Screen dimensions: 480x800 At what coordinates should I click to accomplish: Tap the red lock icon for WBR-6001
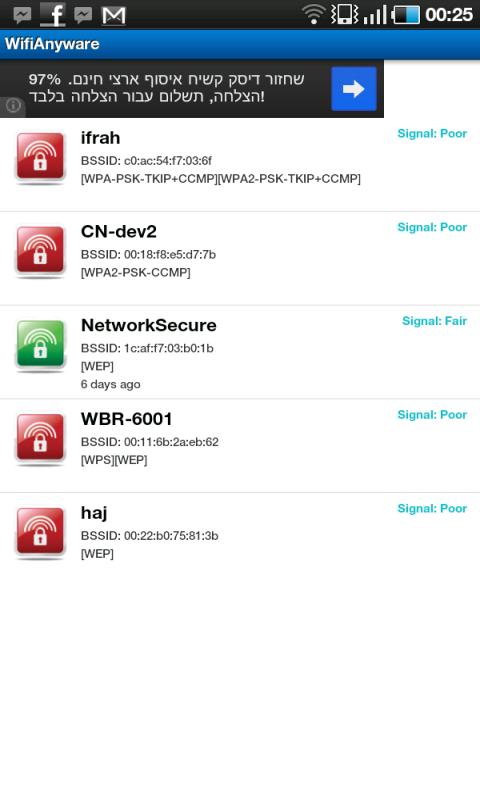tap(40, 439)
